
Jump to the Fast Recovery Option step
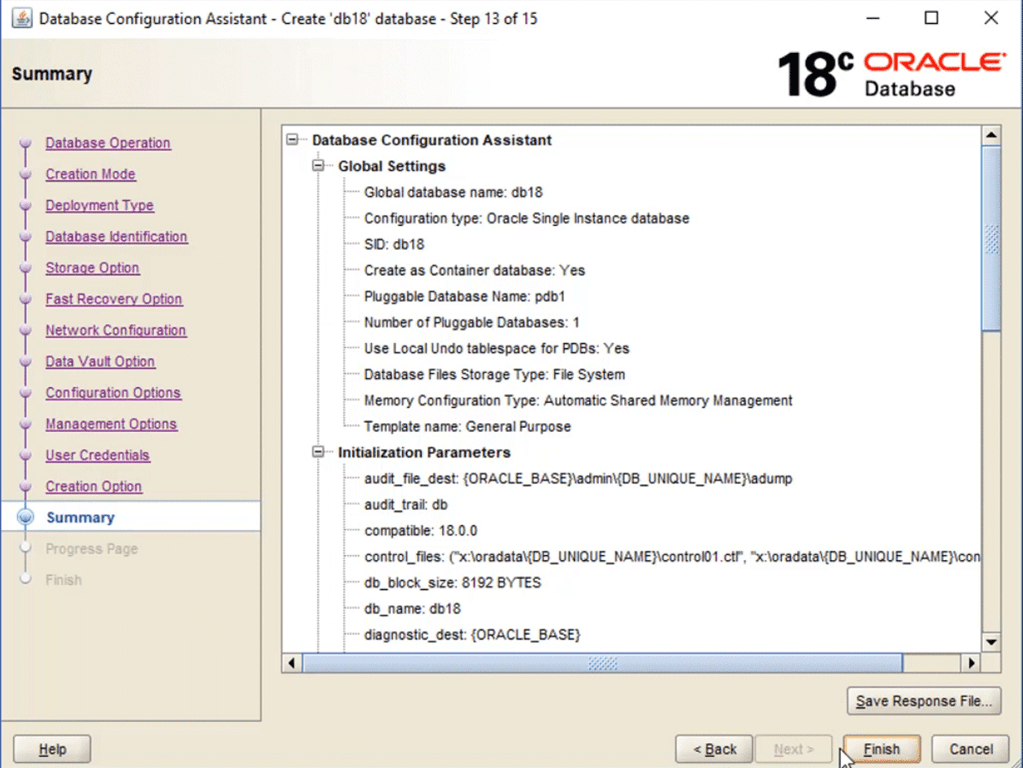click(x=114, y=300)
